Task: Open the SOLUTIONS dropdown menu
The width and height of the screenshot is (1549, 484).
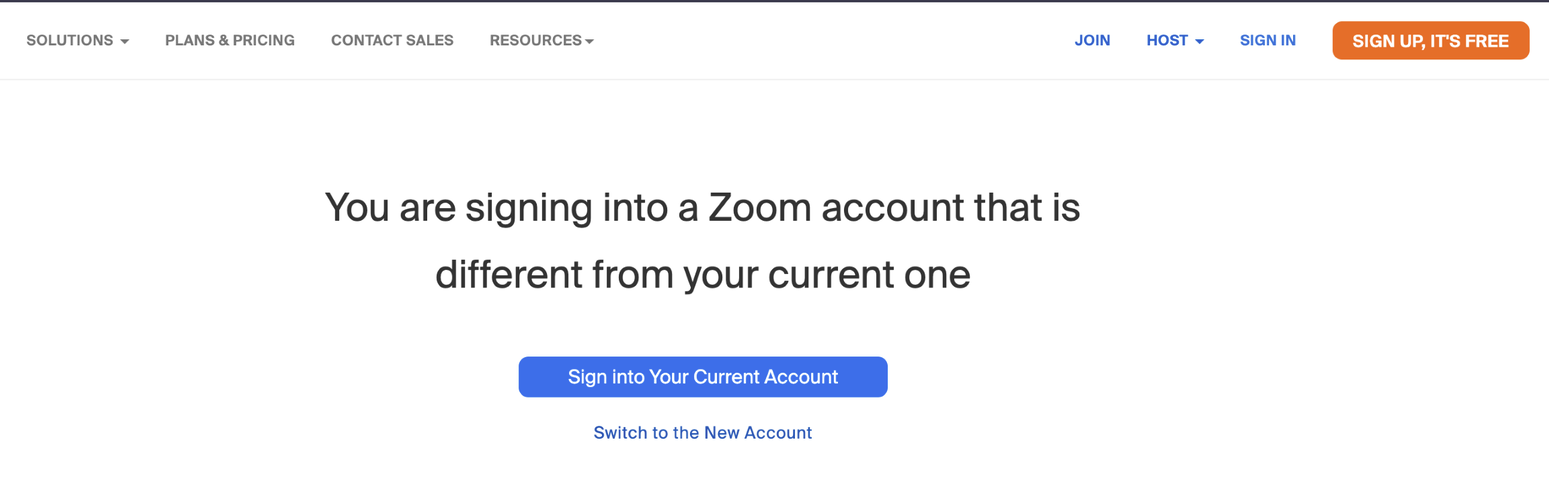Action: pyautogui.click(x=70, y=41)
